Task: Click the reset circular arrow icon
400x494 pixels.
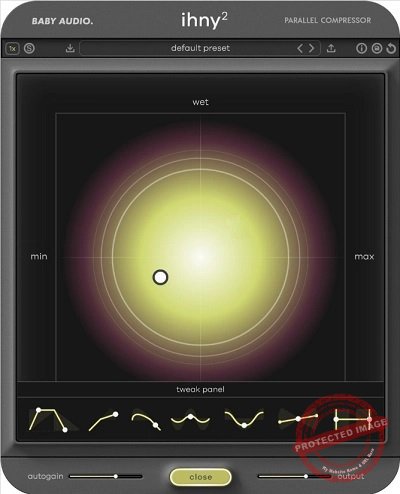Action: pos(391,49)
